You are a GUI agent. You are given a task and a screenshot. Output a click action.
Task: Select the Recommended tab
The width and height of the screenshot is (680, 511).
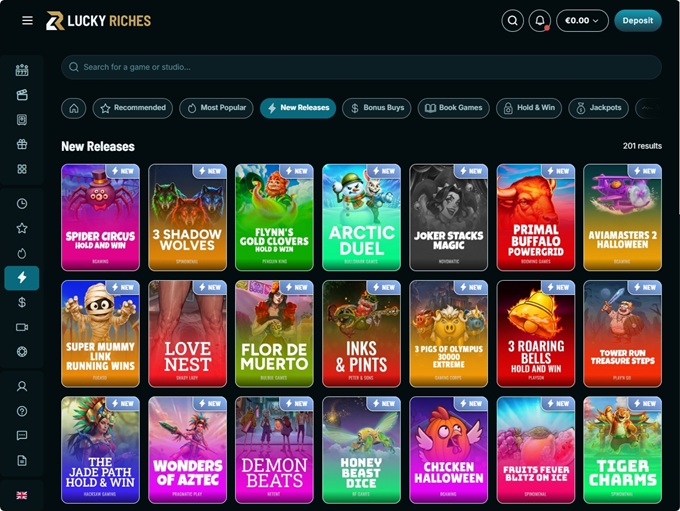(133, 108)
